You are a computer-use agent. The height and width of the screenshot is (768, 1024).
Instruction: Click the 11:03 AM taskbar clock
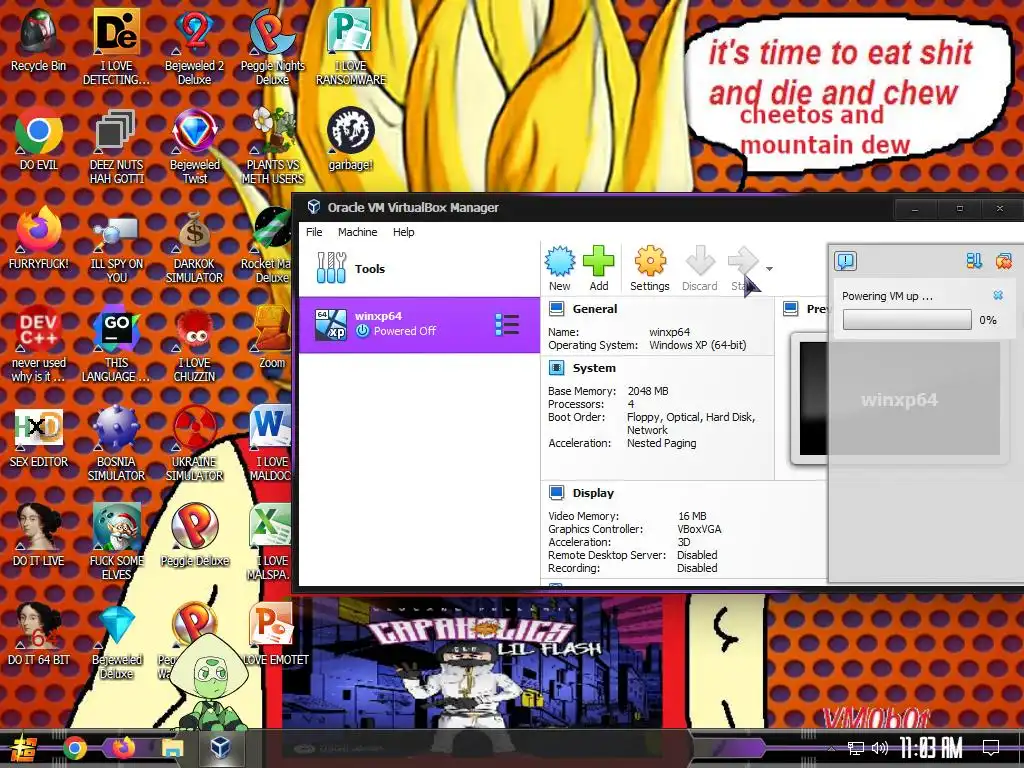931,748
